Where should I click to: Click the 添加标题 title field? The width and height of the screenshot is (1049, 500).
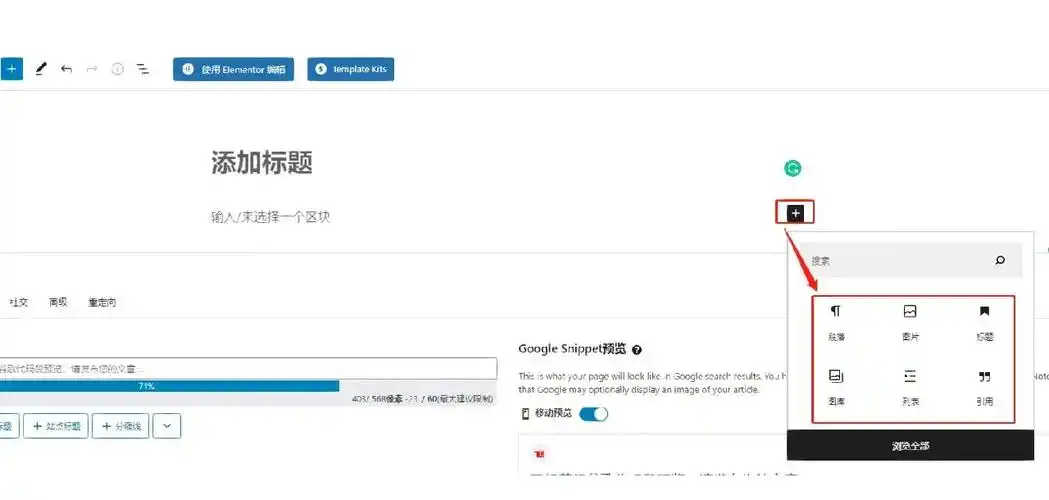pos(262,163)
